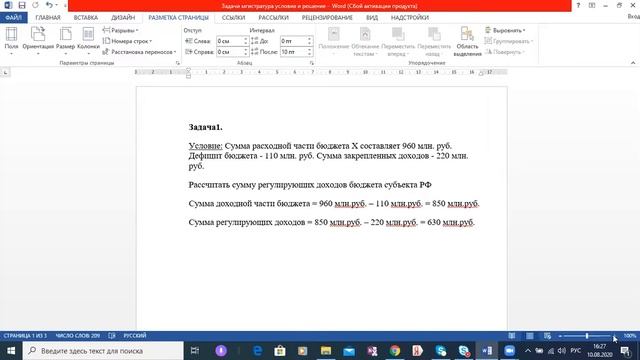Open the Windows Start menu
This screenshot has width=640, height=360.
pyautogui.click(x=11, y=351)
